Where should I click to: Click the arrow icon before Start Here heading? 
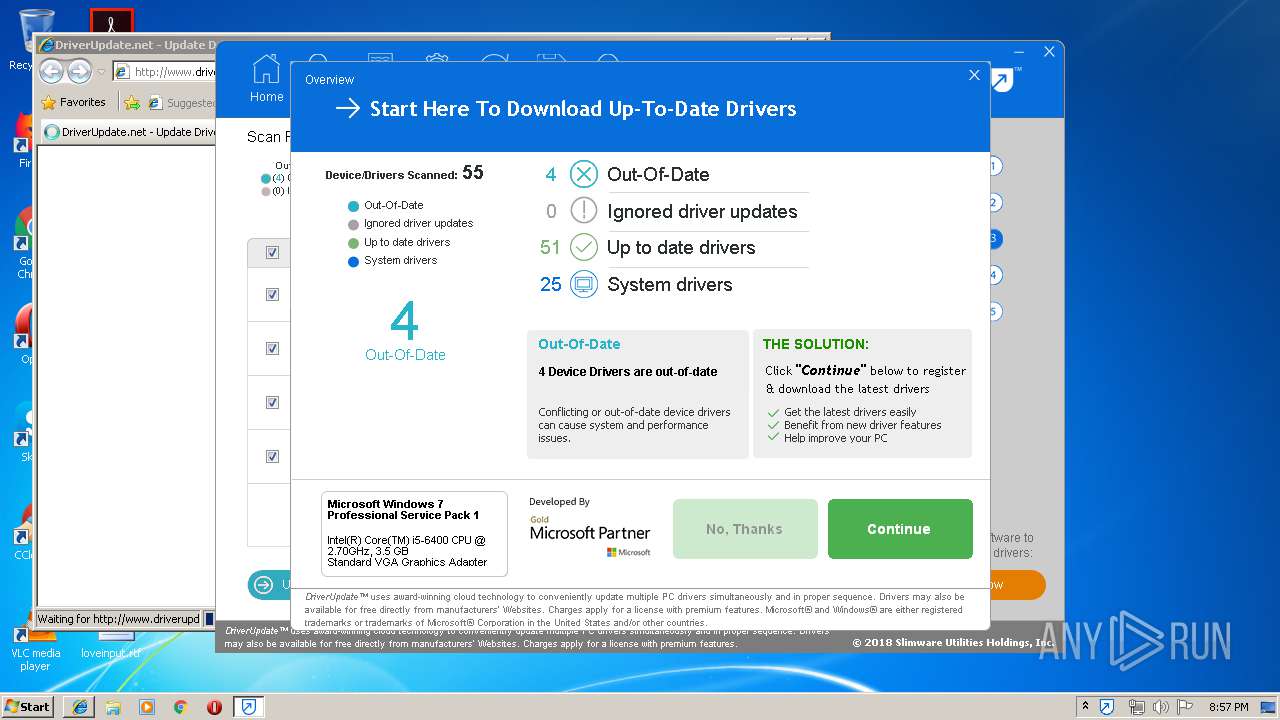(x=347, y=108)
